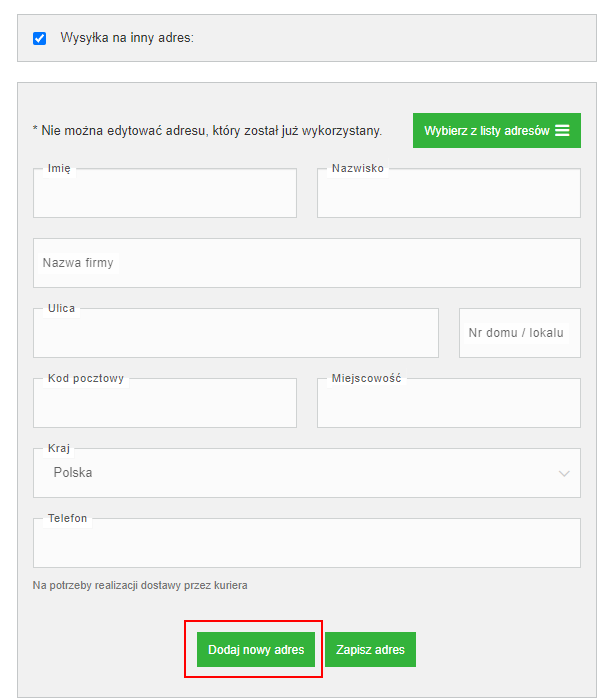
Task: Click the Wysyłka na inny adres label text
Action: click(x=127, y=38)
